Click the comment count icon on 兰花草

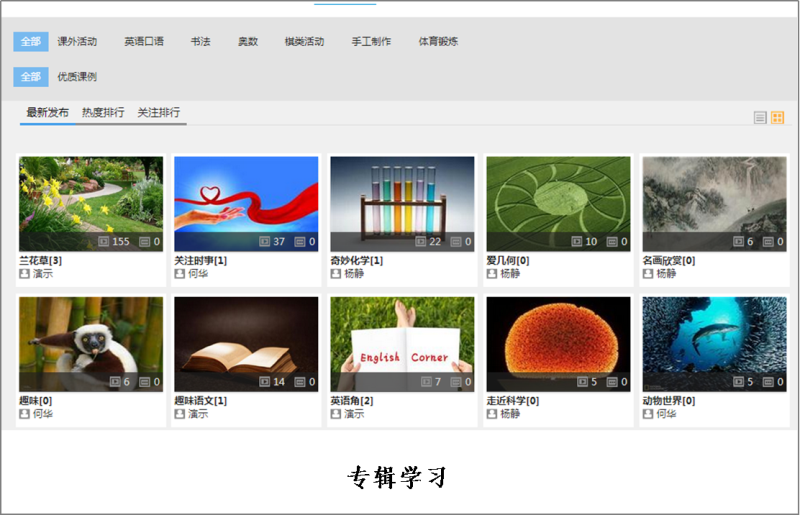[x=144, y=241]
